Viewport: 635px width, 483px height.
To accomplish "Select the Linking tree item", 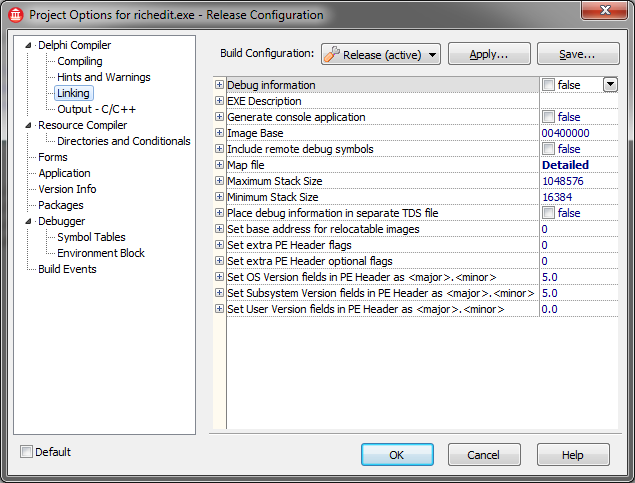I will click(x=73, y=93).
